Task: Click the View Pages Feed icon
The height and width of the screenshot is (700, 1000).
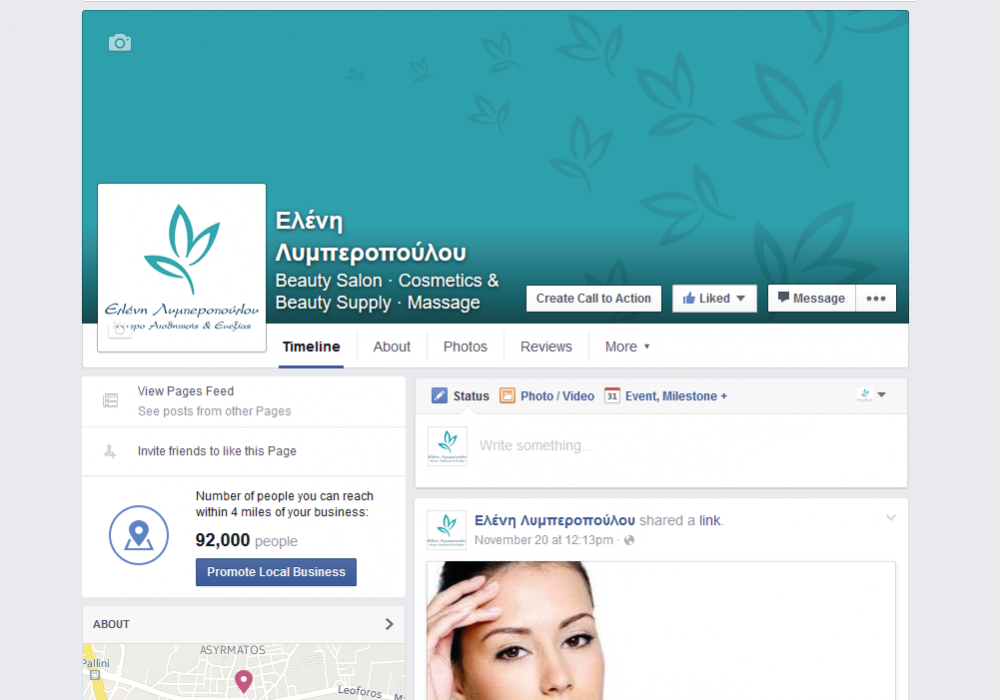Action: [110, 400]
